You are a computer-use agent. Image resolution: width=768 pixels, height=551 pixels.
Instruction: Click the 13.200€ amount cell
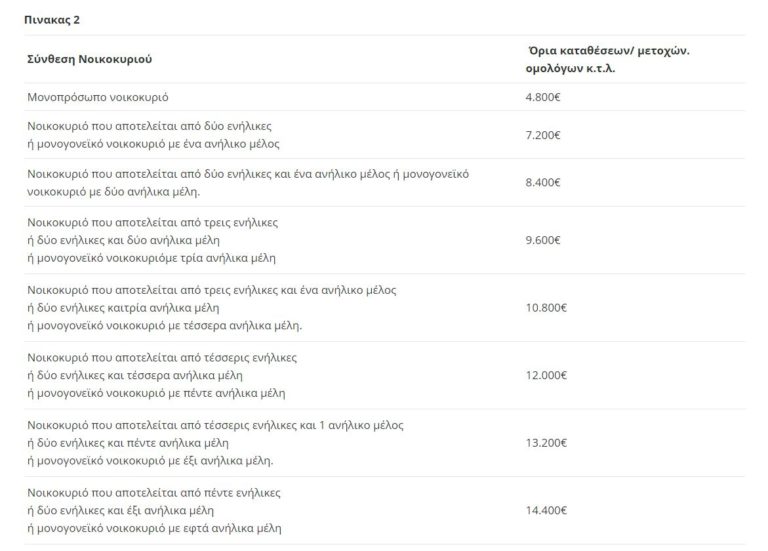pyautogui.click(x=545, y=443)
